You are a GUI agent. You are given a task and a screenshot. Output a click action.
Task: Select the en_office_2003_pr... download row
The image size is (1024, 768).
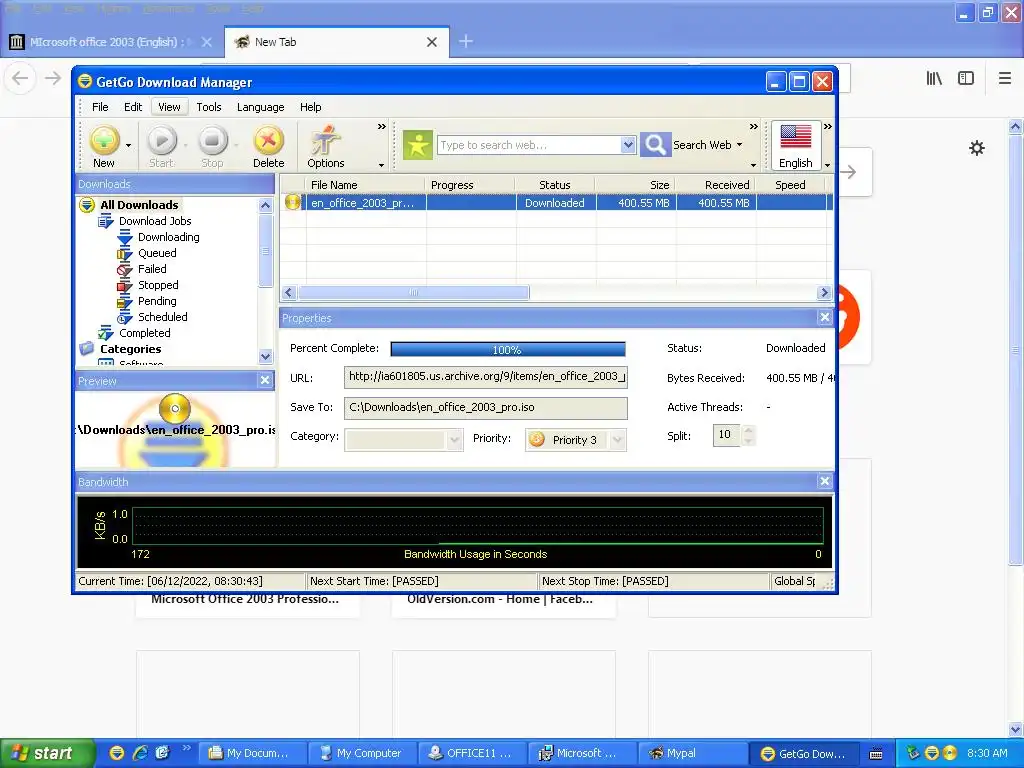[x=556, y=203]
